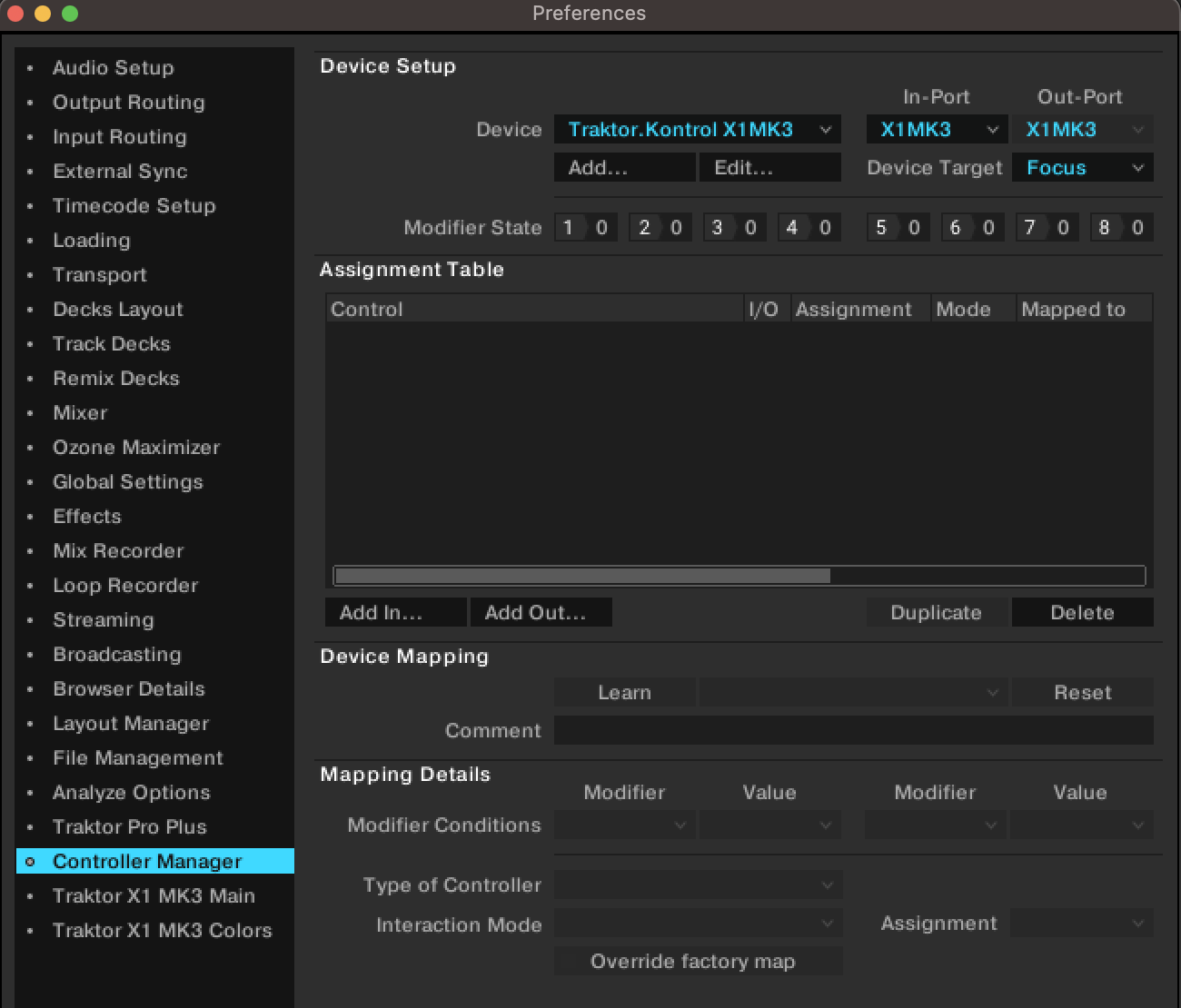
Task: Click Add Out... button
Action: pyautogui.click(x=541, y=612)
